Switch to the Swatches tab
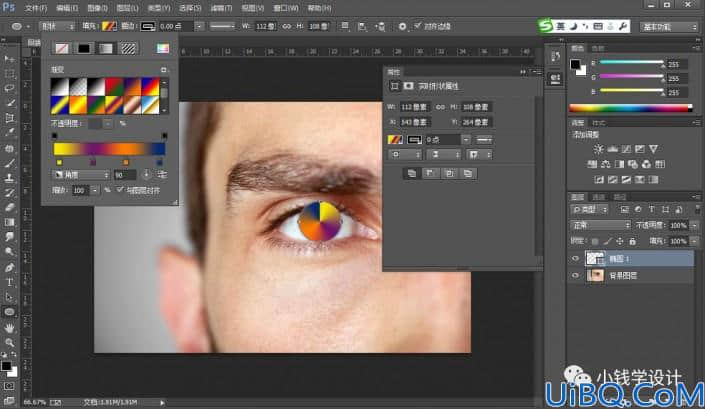The image size is (705, 409). [597, 48]
